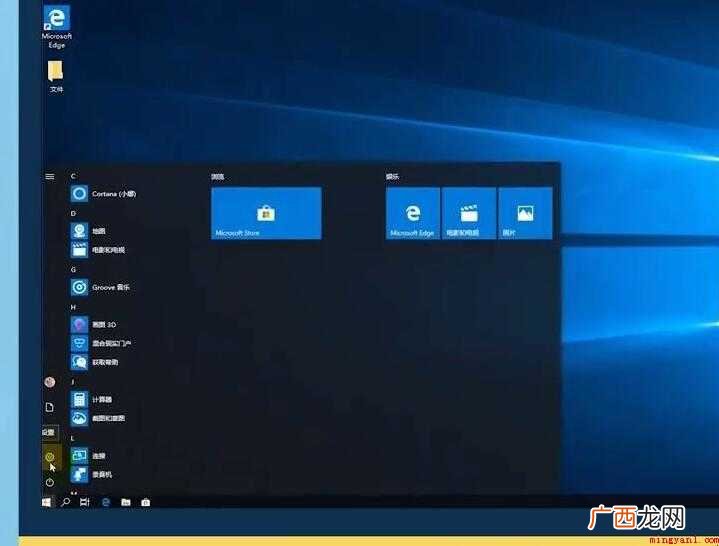Open the 画图 3D app

click(94, 325)
